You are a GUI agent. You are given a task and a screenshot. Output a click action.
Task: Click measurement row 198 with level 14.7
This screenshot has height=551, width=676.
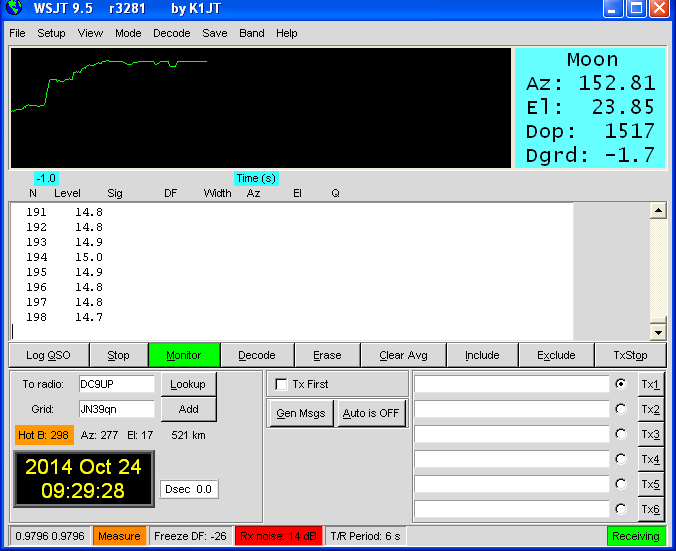click(x=65, y=317)
